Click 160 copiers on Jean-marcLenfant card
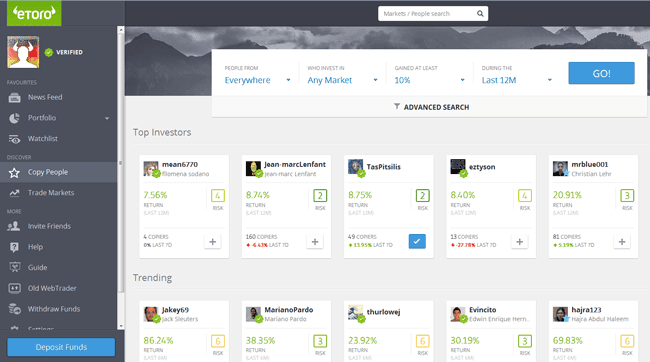The width and height of the screenshot is (650, 362). 261,237
